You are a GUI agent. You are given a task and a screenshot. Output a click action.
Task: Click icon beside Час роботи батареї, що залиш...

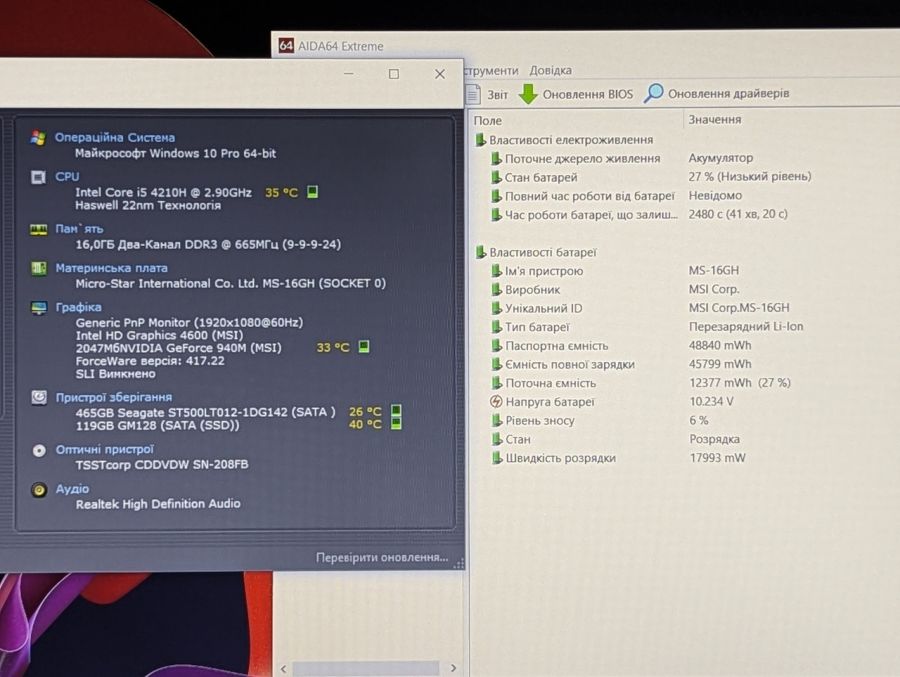click(x=496, y=215)
